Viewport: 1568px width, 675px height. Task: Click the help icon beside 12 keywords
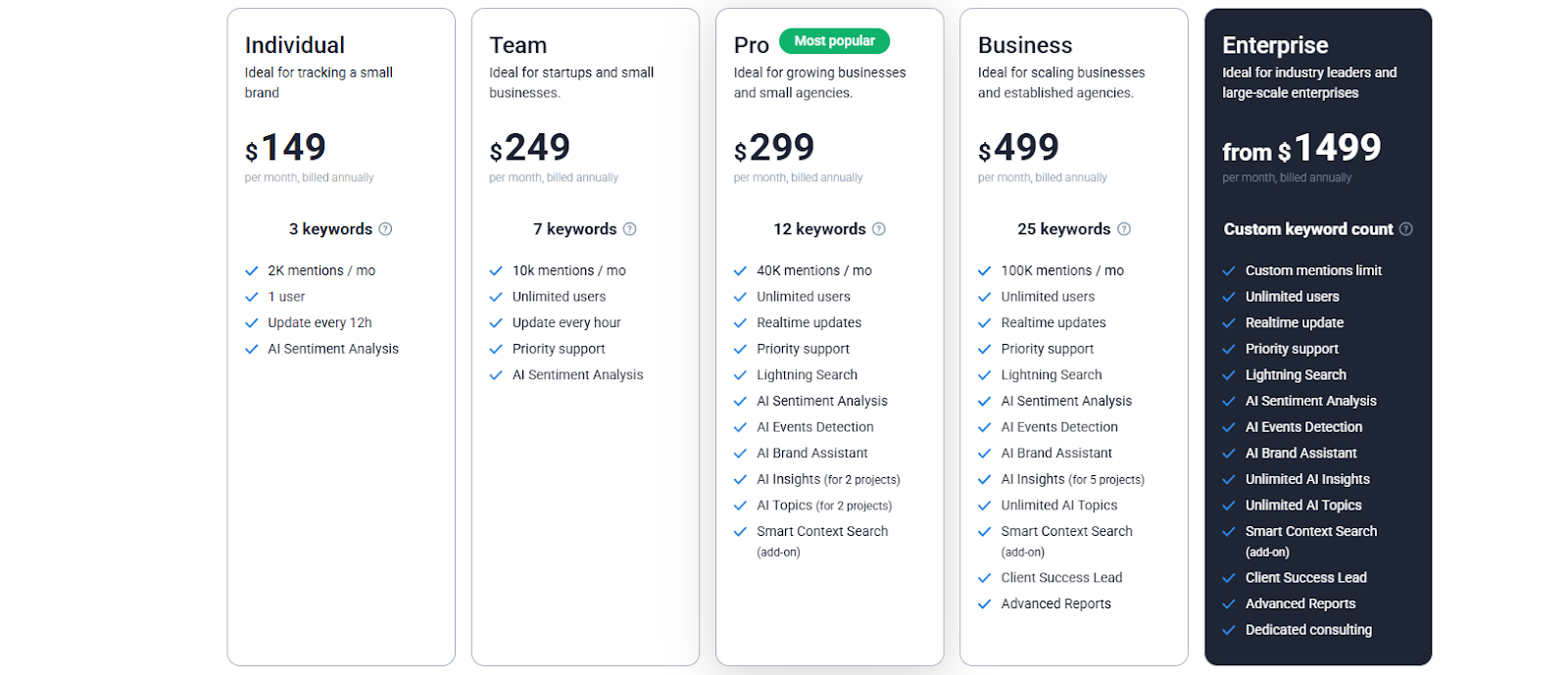[x=878, y=229]
